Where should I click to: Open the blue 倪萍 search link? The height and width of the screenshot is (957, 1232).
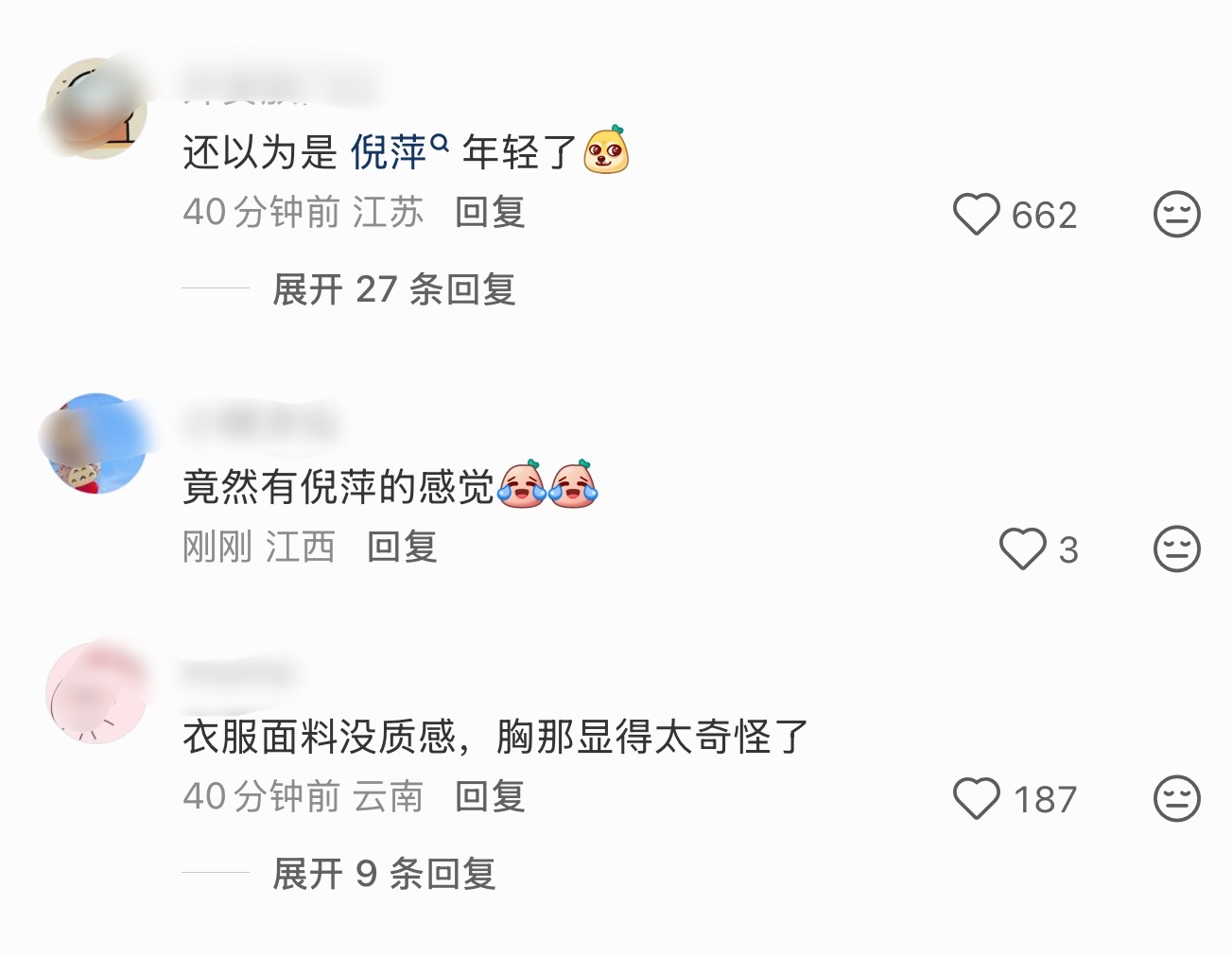pyautogui.click(x=389, y=152)
